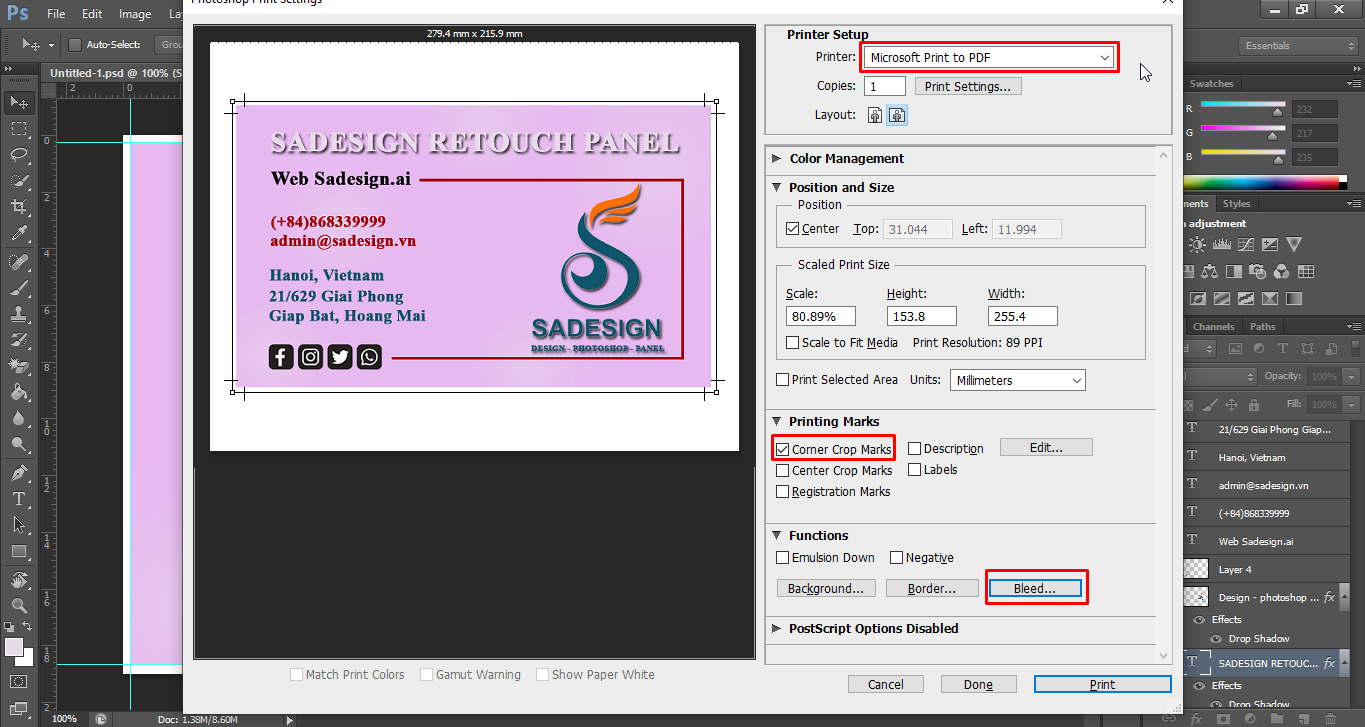Cancel the print dialog

pos(886,685)
